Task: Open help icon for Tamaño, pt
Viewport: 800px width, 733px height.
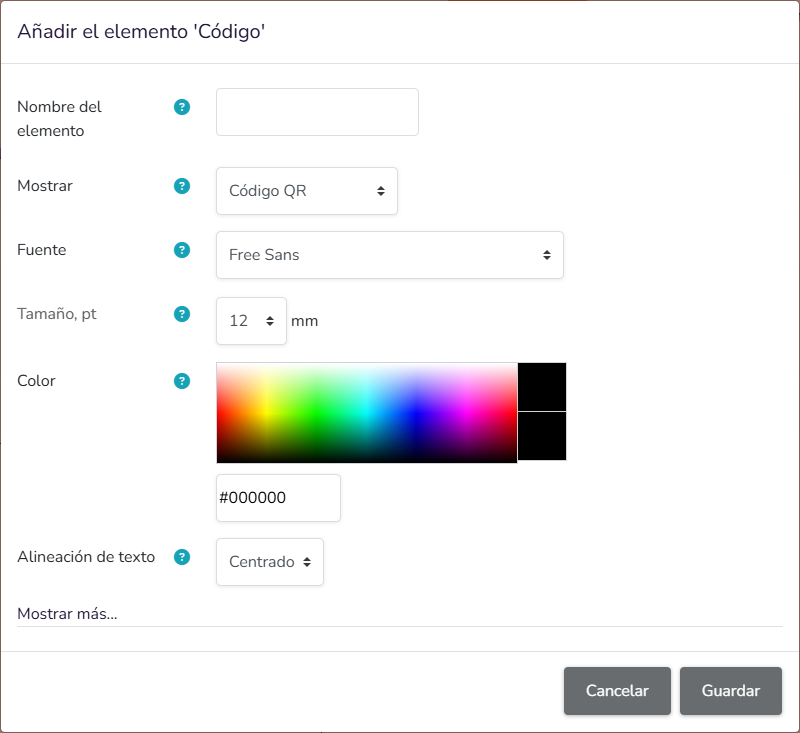Action: (182, 314)
